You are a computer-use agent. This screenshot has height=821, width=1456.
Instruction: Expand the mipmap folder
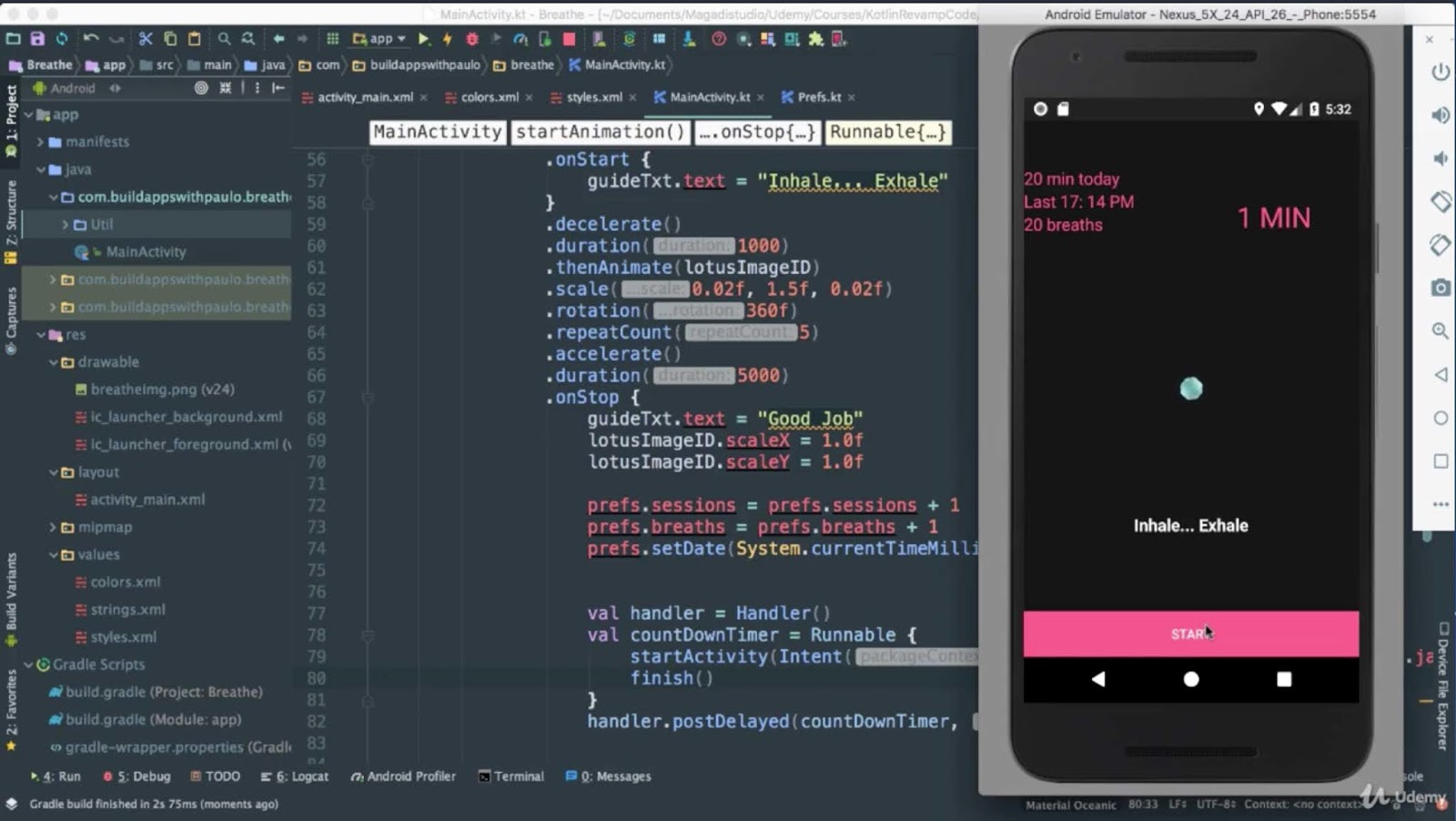point(53,527)
